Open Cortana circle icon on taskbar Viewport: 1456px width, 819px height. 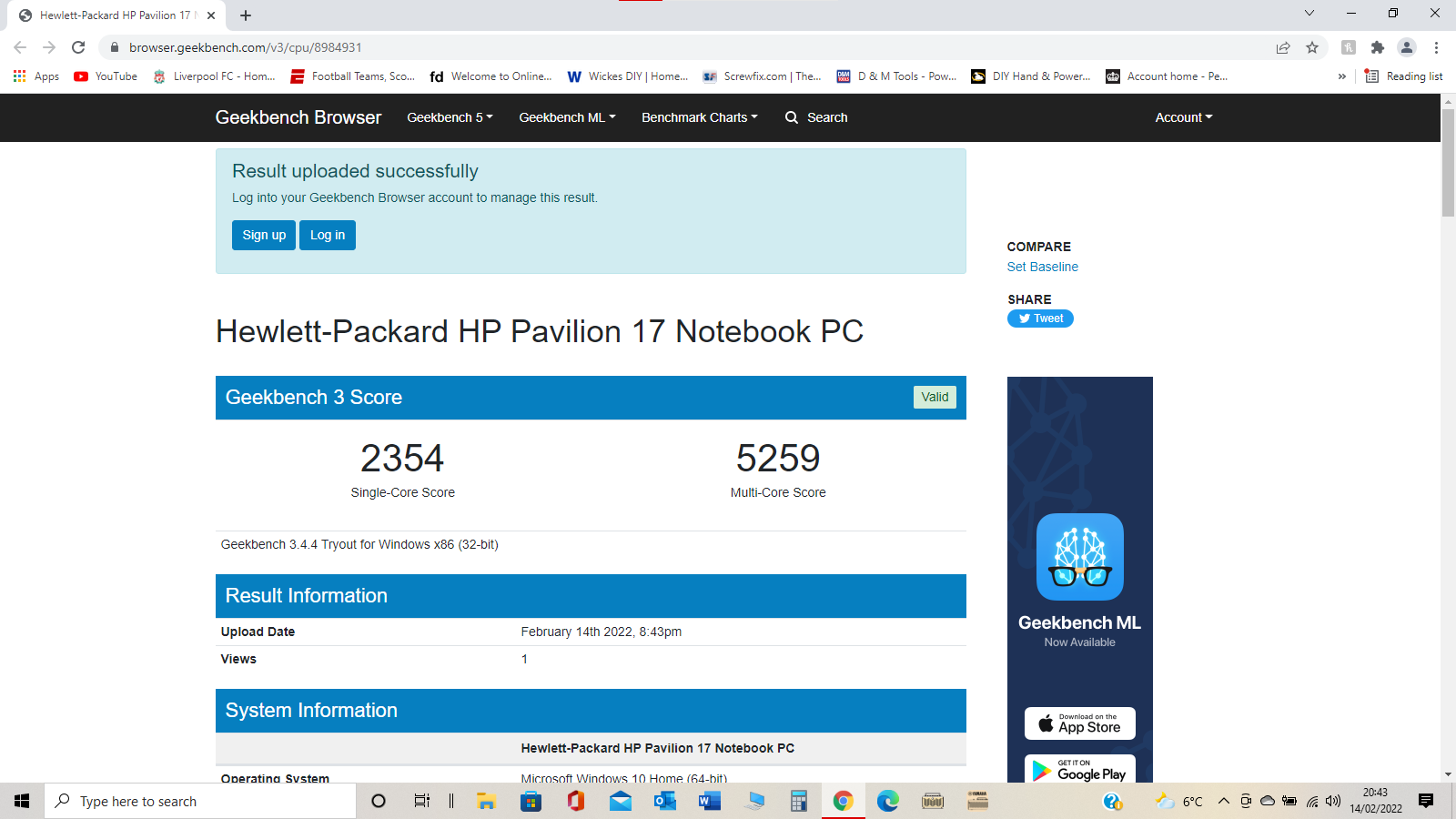click(x=379, y=801)
